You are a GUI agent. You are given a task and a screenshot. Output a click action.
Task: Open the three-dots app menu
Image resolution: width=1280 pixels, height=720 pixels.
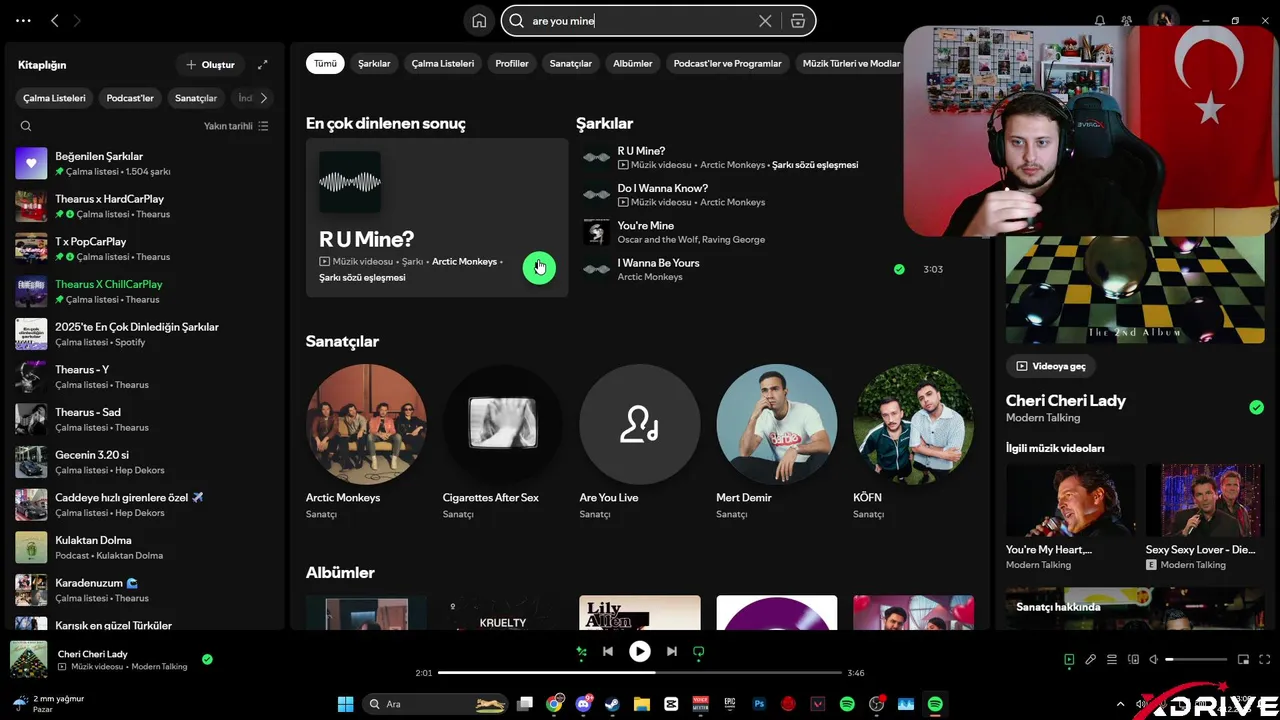click(x=24, y=20)
